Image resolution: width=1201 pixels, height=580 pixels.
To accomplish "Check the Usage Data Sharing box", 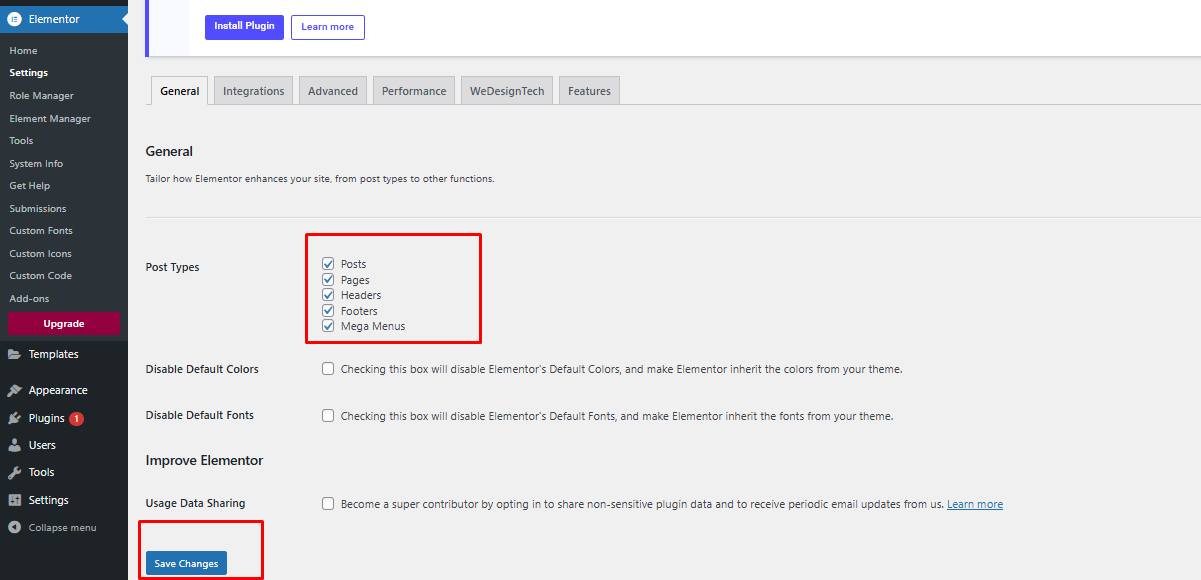I will click(x=328, y=504).
